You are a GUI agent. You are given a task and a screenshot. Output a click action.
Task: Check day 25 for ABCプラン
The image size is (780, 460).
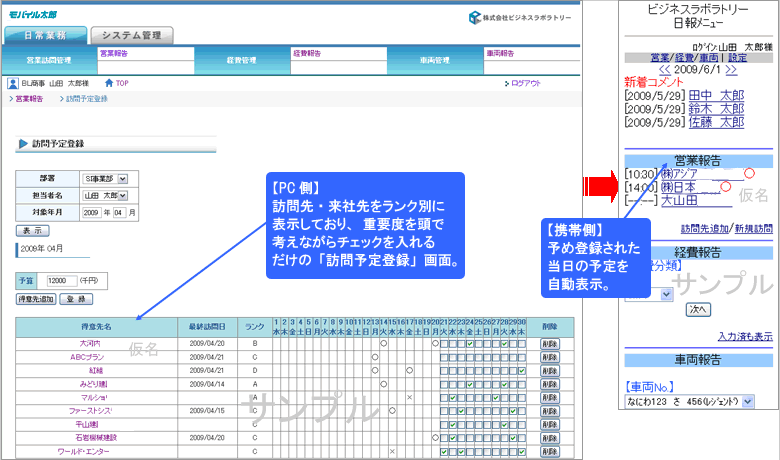(x=478, y=357)
